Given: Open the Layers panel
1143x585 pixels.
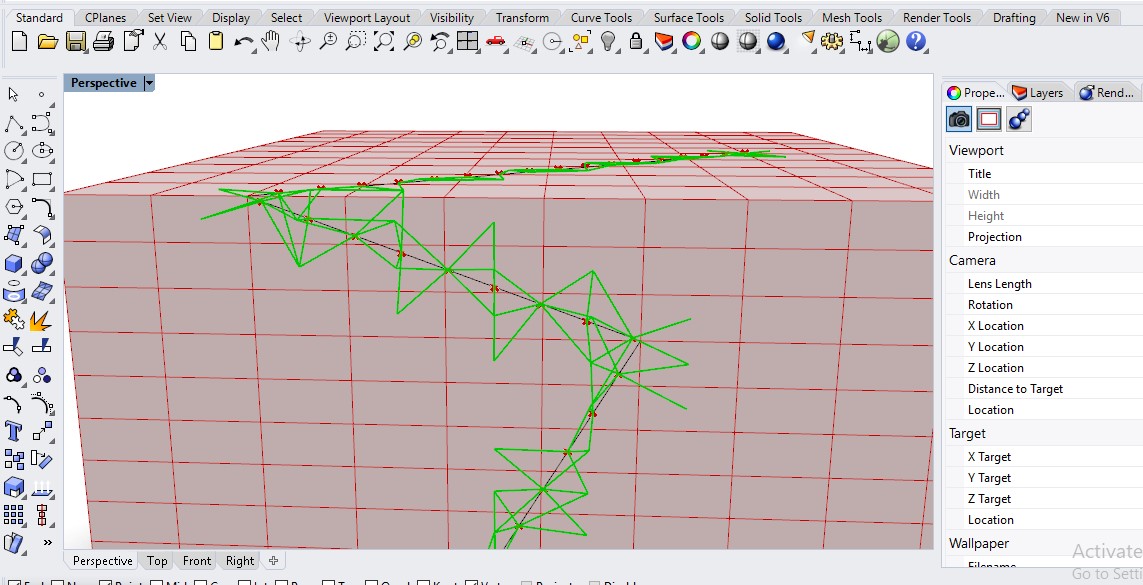Looking at the screenshot, I should pos(1039,92).
